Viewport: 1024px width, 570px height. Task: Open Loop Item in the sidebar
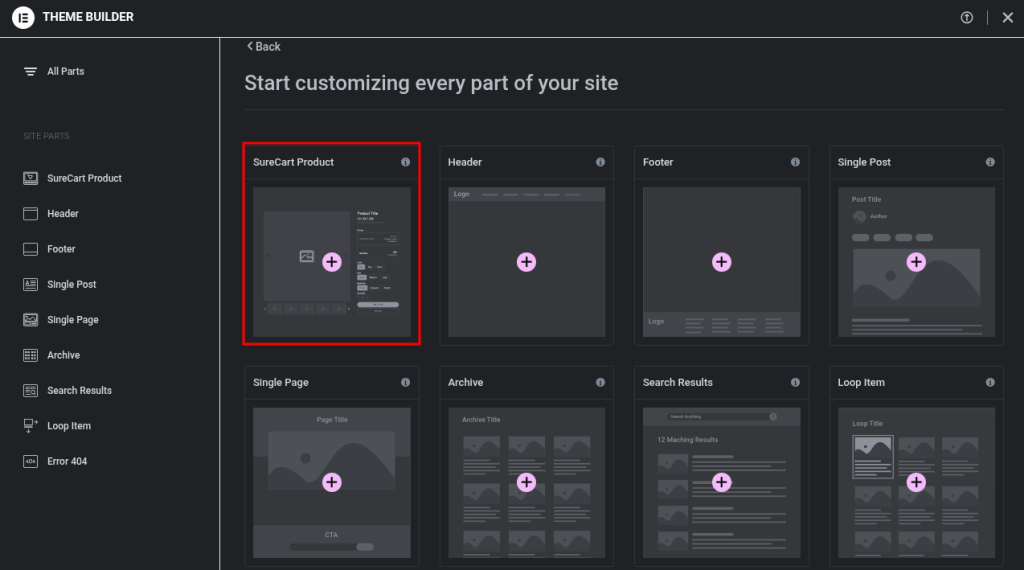[x=68, y=426]
